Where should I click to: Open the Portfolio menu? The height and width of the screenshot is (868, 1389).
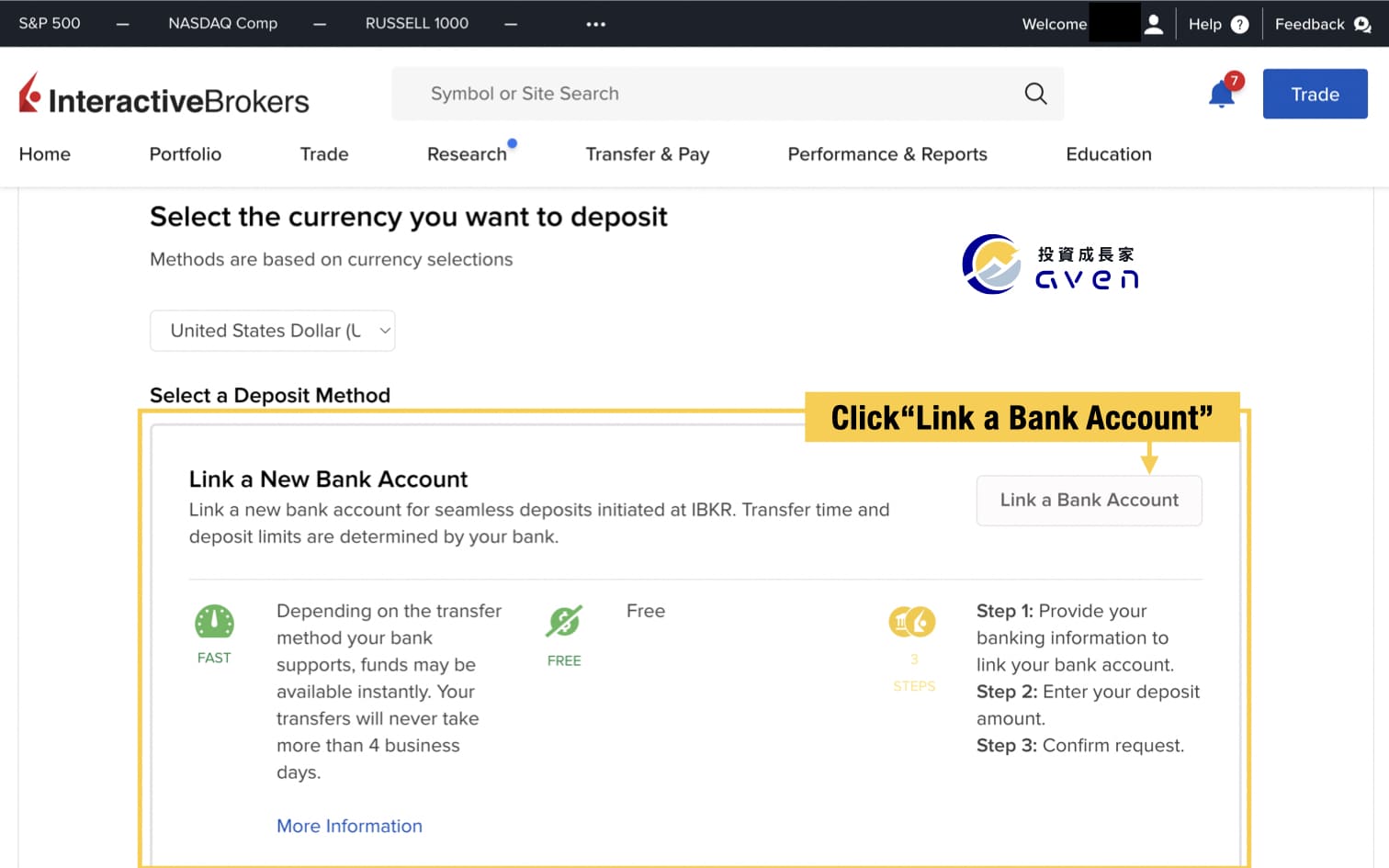[186, 154]
